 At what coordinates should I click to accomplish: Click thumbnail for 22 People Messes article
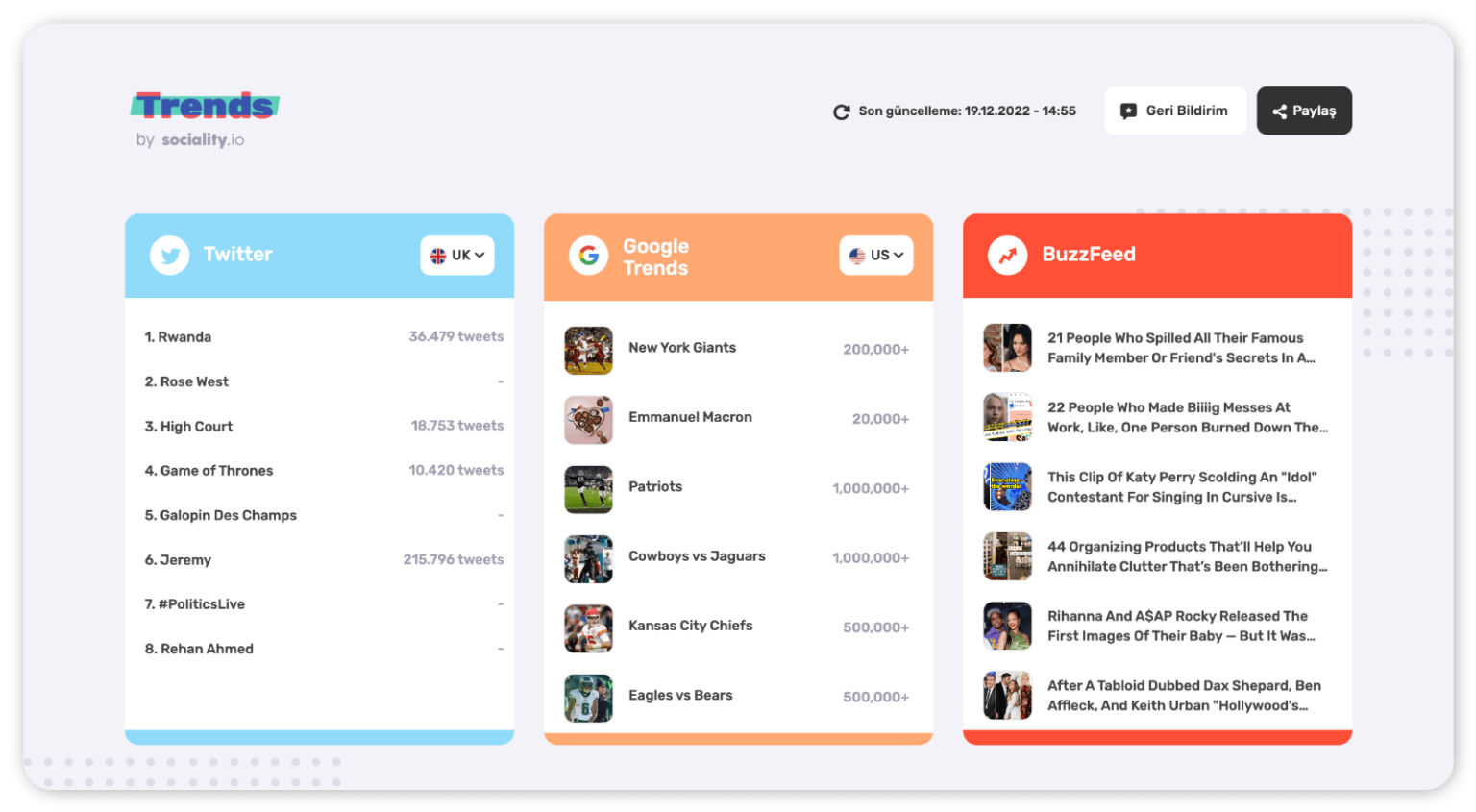1007,417
